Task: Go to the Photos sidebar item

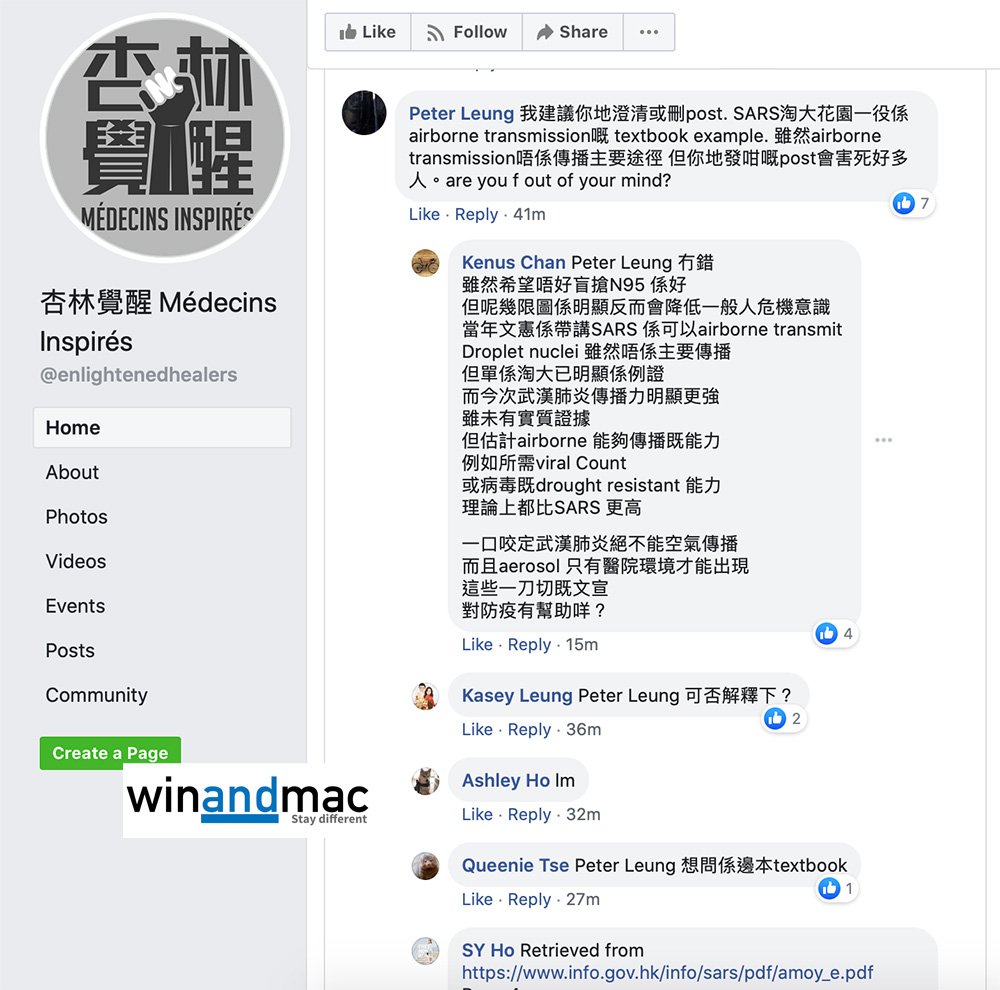Action: coord(77,517)
